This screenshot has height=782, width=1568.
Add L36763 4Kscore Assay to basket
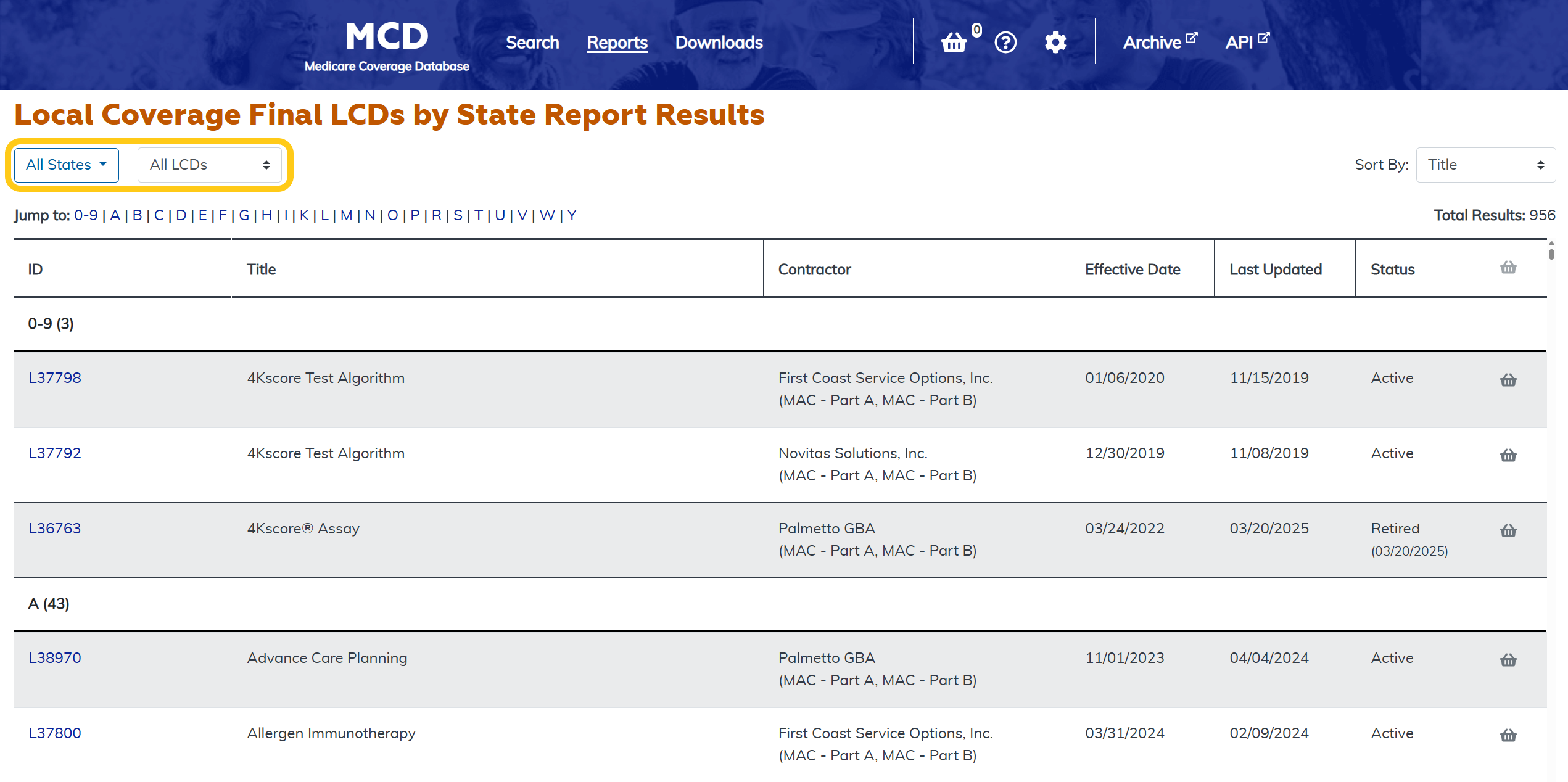pyautogui.click(x=1508, y=530)
